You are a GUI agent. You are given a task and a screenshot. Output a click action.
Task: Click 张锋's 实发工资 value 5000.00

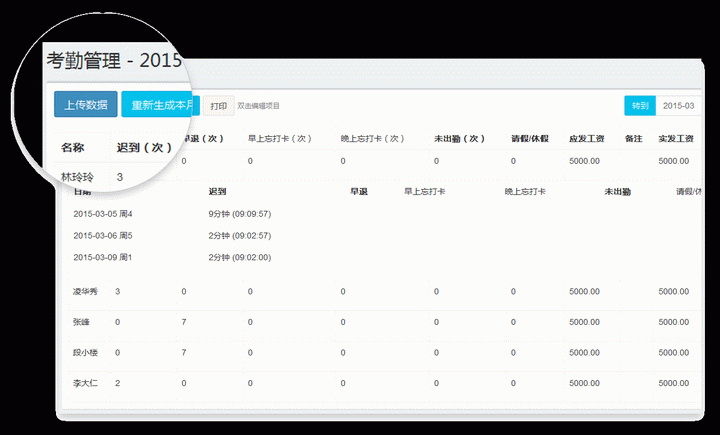tap(674, 322)
